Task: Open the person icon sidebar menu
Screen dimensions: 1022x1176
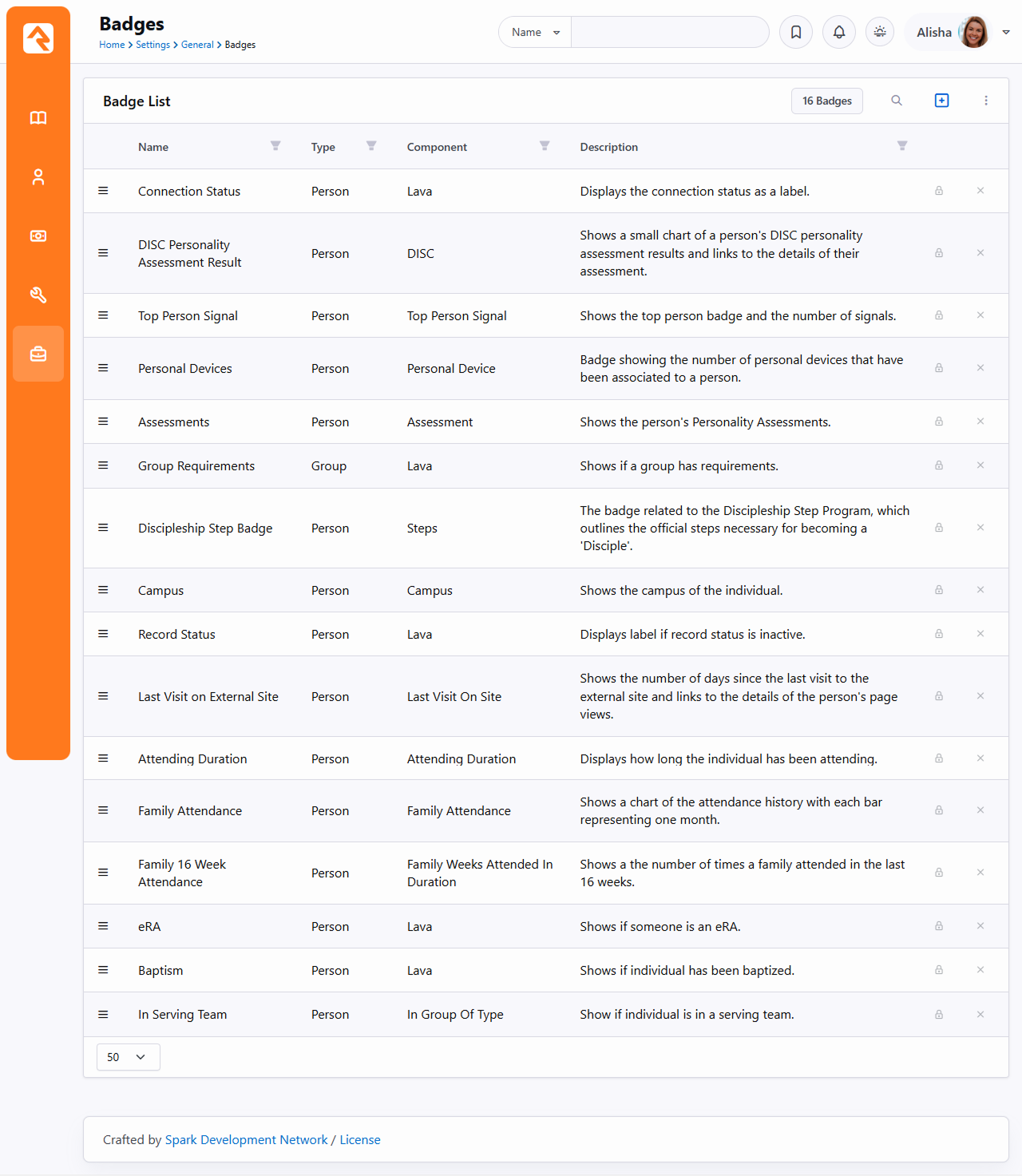Action: pyautogui.click(x=38, y=177)
